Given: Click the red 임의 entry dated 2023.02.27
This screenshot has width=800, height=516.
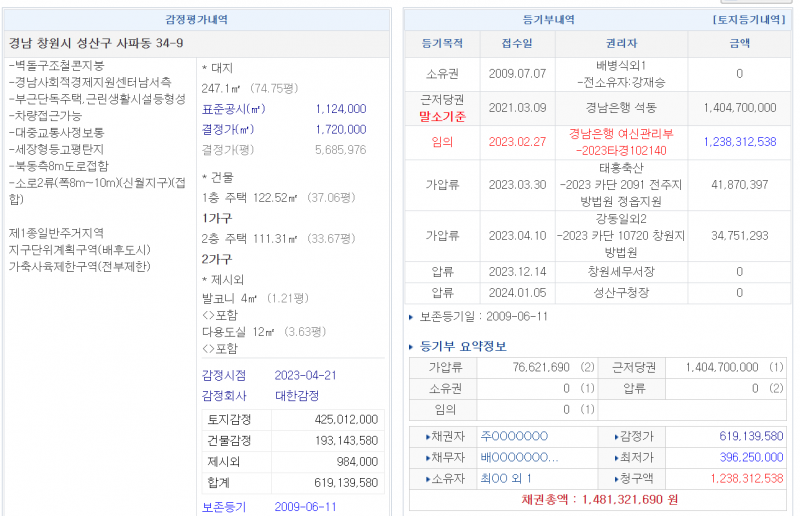Looking at the screenshot, I should pyautogui.click(x=440, y=142).
